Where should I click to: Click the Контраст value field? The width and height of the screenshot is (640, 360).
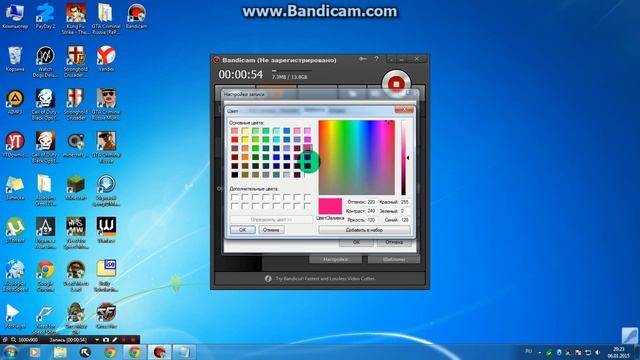(371, 211)
